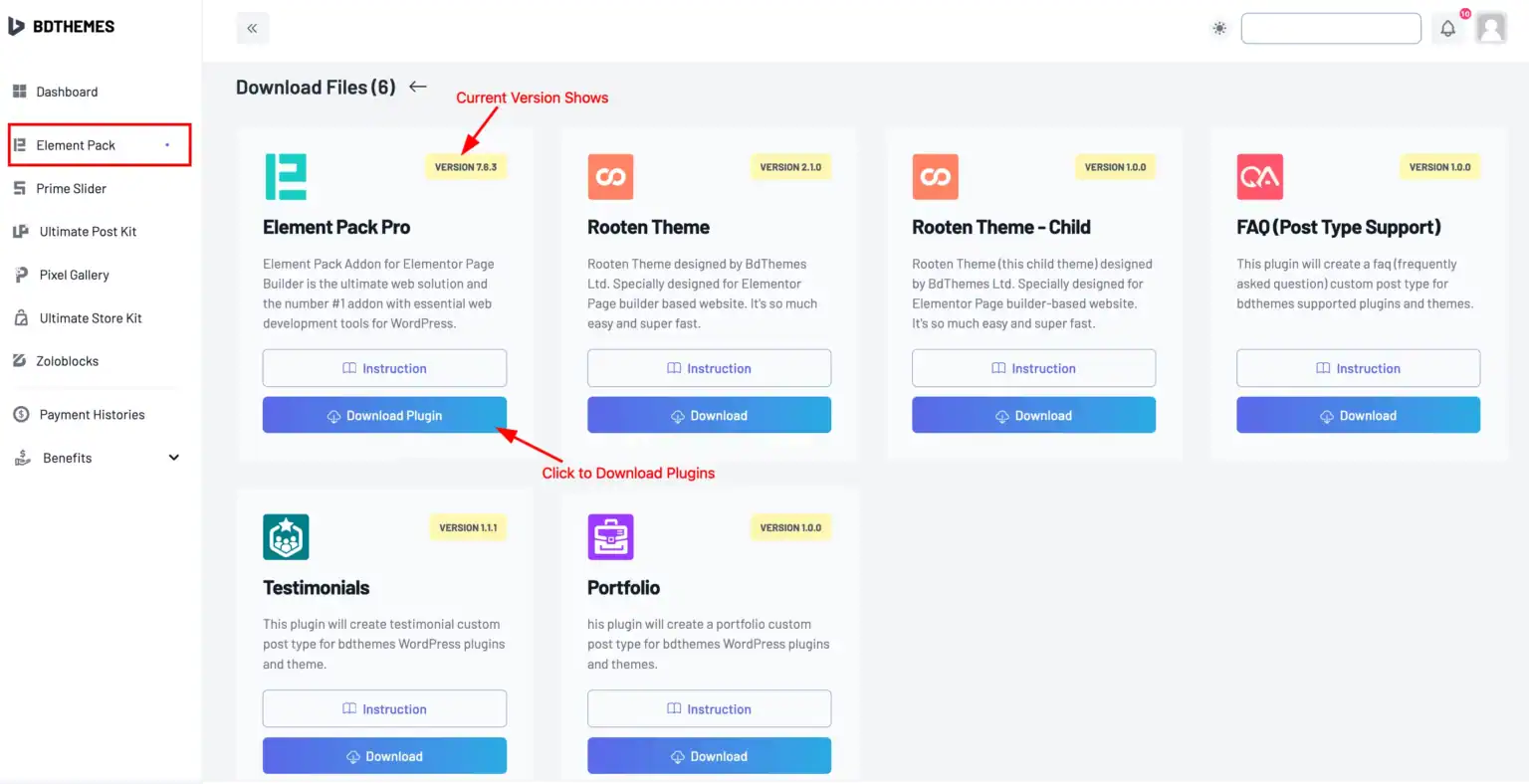The height and width of the screenshot is (784, 1529).
Task: Click the Portfolio plugin icon
Action: click(x=610, y=537)
